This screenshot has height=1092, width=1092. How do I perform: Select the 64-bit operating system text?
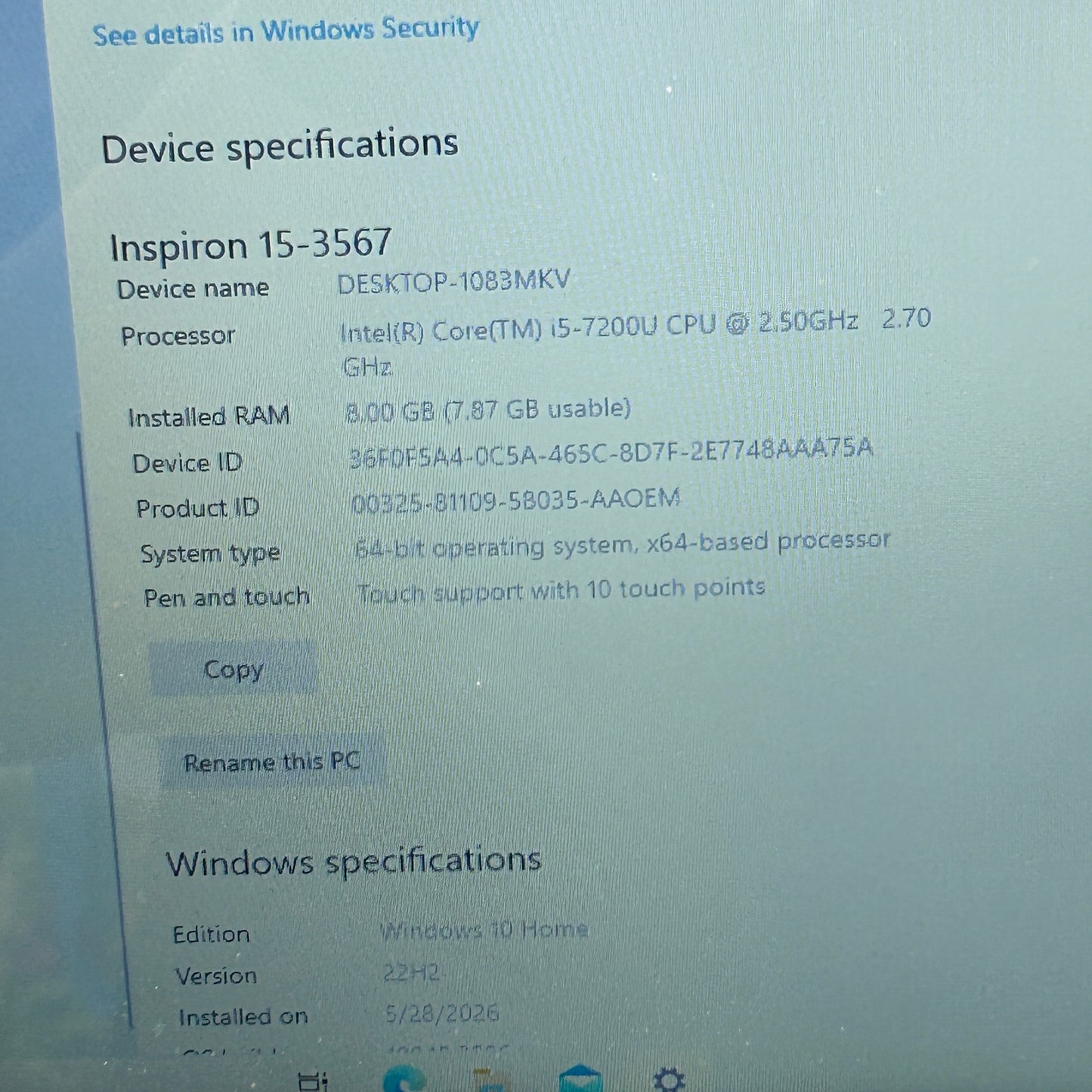(x=623, y=544)
